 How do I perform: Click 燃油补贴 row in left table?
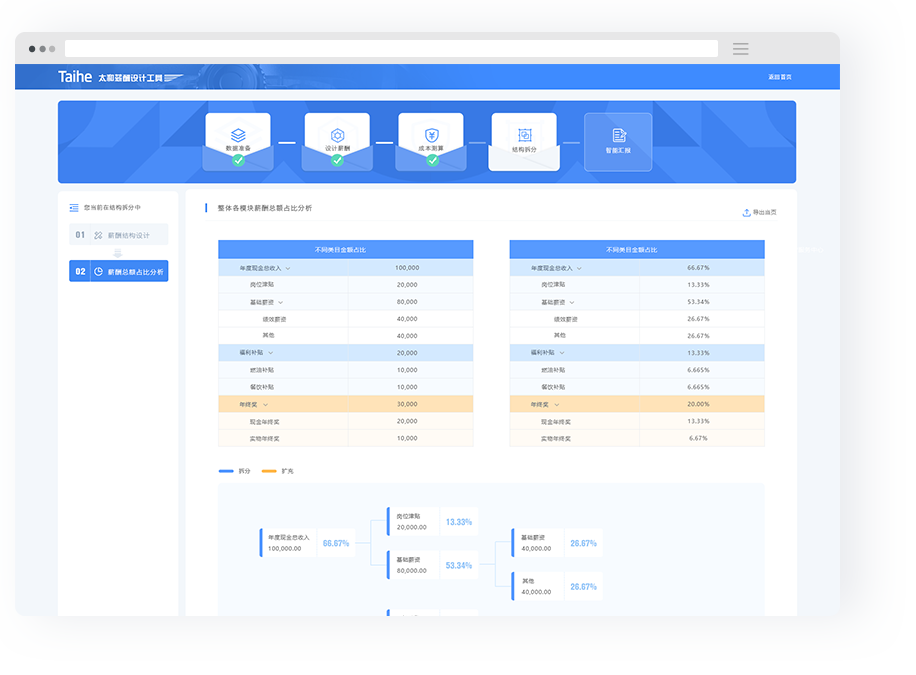[x=346, y=370]
